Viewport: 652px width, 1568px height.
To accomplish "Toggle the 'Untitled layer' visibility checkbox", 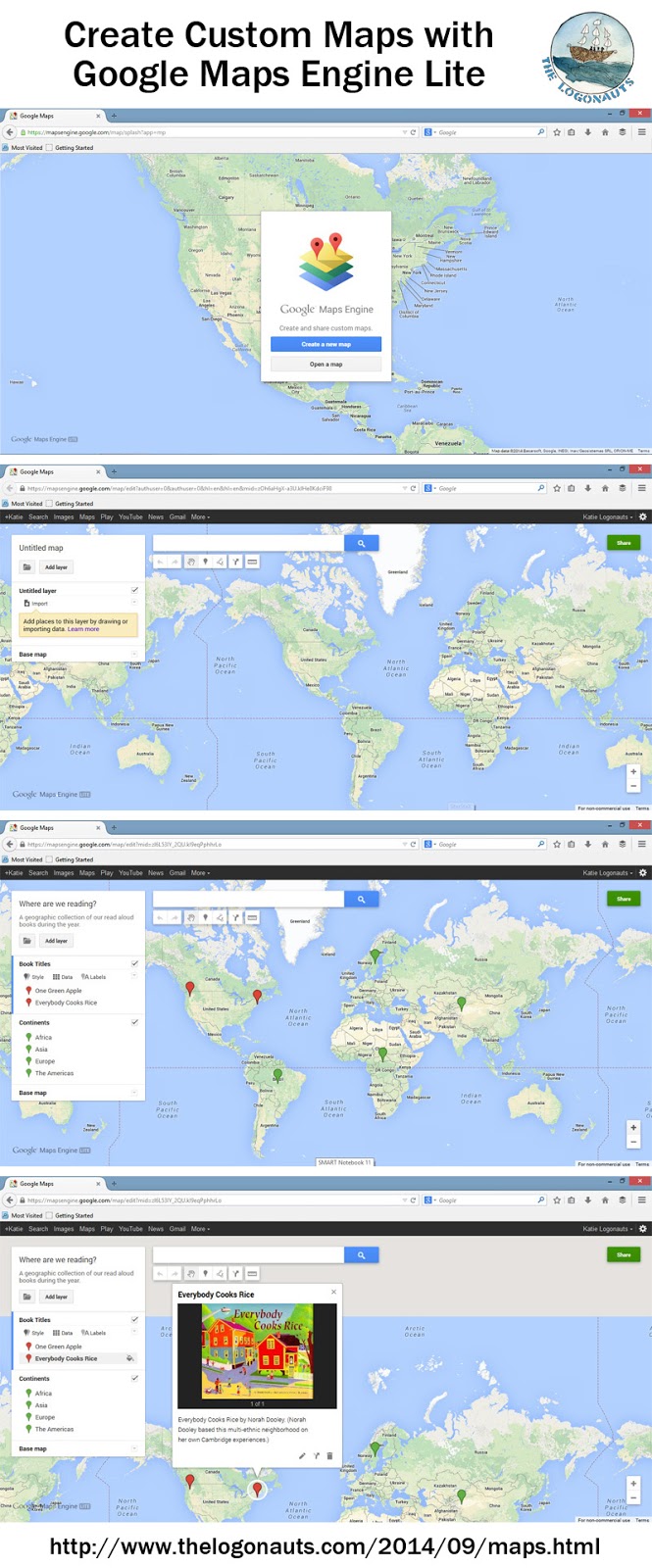I will point(134,590).
